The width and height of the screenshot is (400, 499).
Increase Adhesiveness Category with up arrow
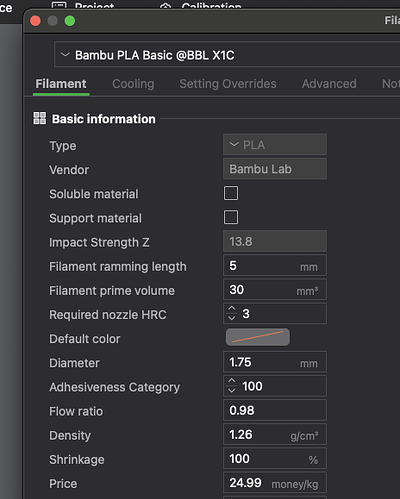(x=231, y=381)
